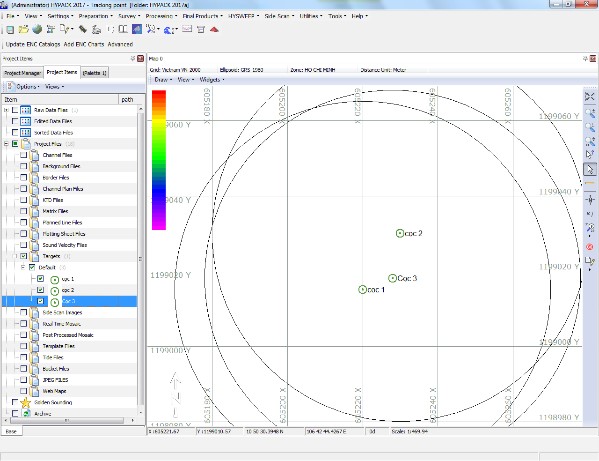The width and height of the screenshot is (599, 461).
Task: Select the highlighted default pointer cursor tool
Action: (589, 169)
